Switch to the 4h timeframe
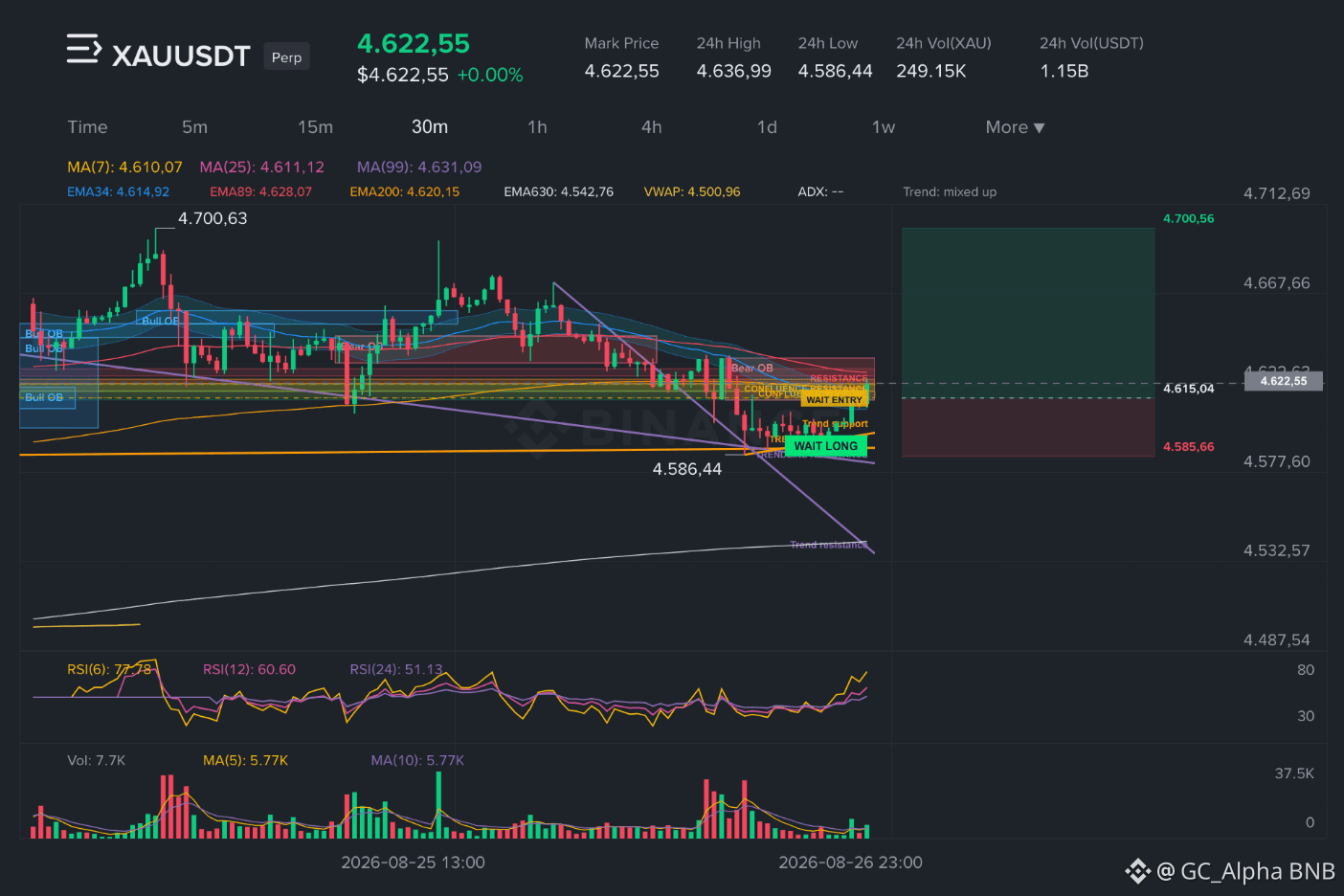Screen dimensions: 1344x896 click(x=652, y=127)
